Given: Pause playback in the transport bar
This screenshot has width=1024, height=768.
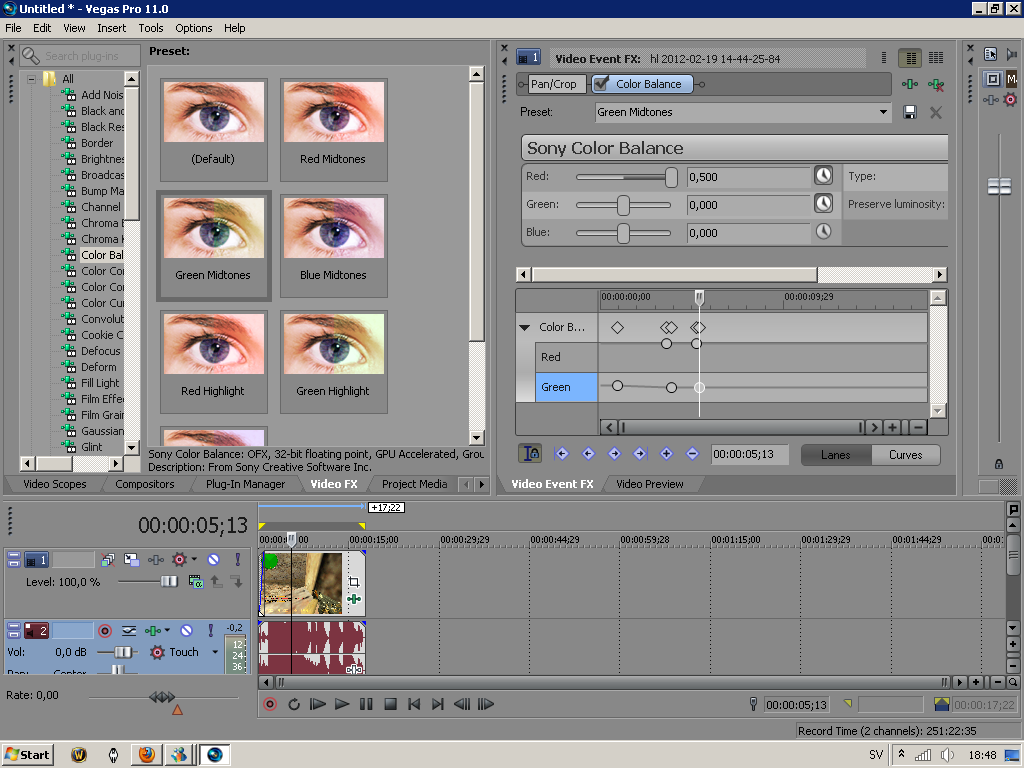Looking at the screenshot, I should coord(366,704).
